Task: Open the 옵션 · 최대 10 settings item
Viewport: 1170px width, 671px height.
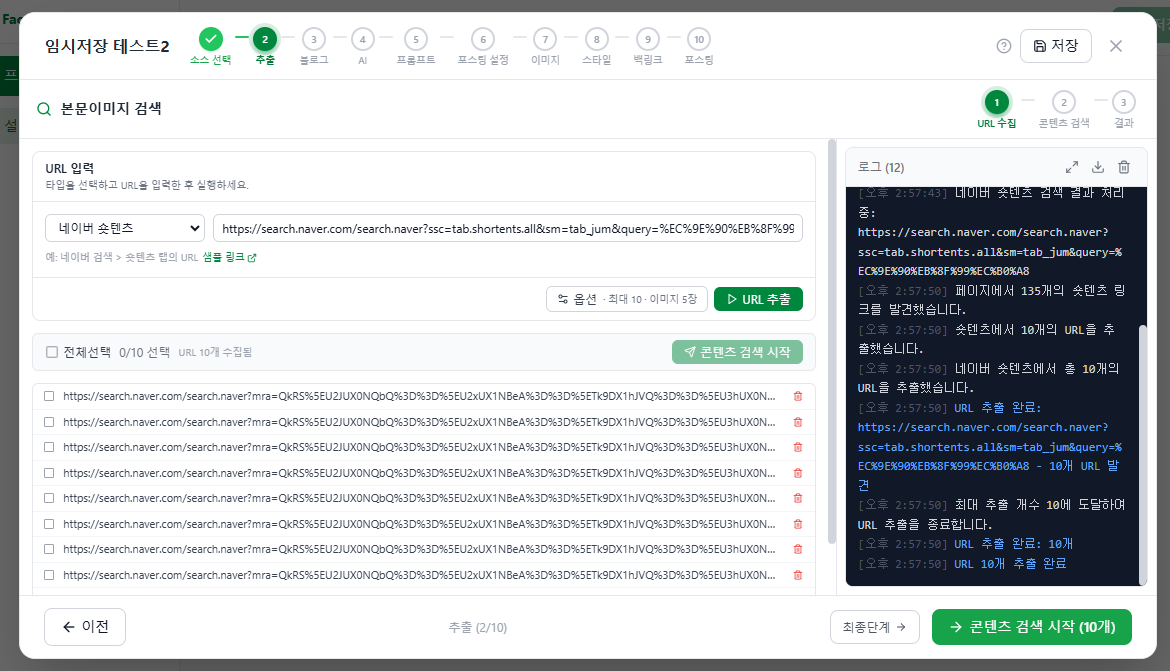Action: (x=626, y=298)
